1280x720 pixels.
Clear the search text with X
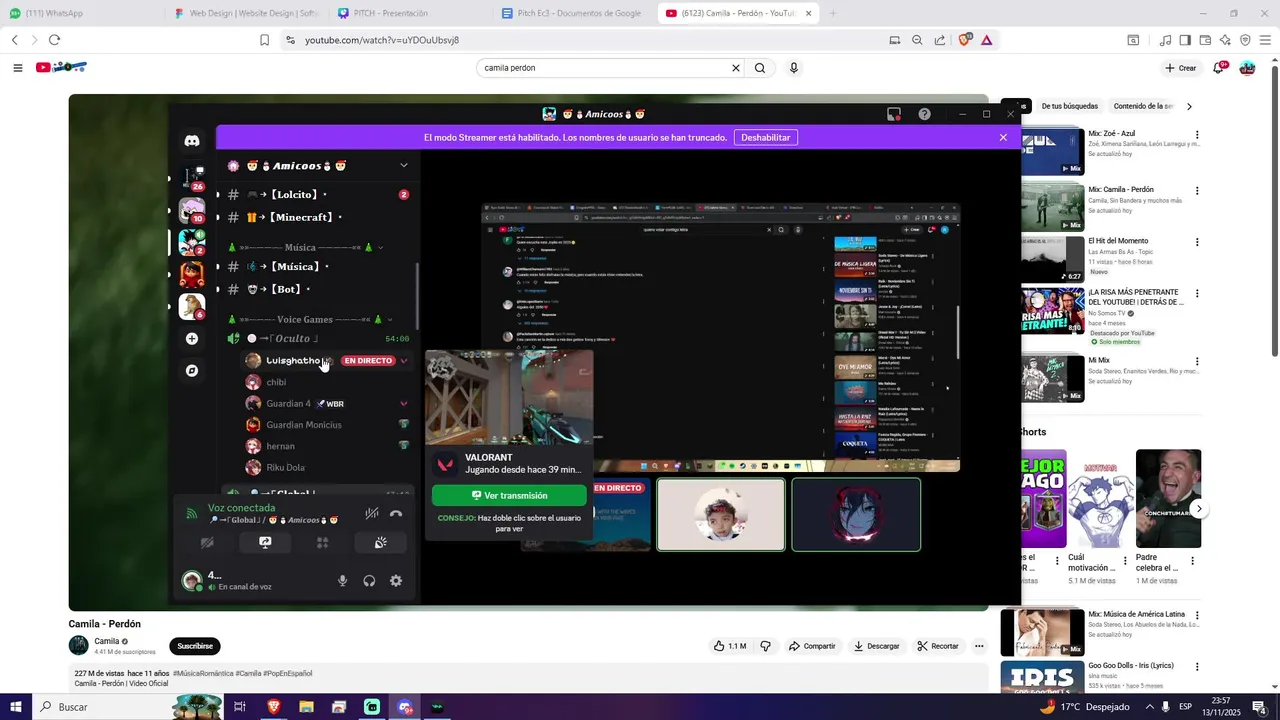(x=736, y=68)
